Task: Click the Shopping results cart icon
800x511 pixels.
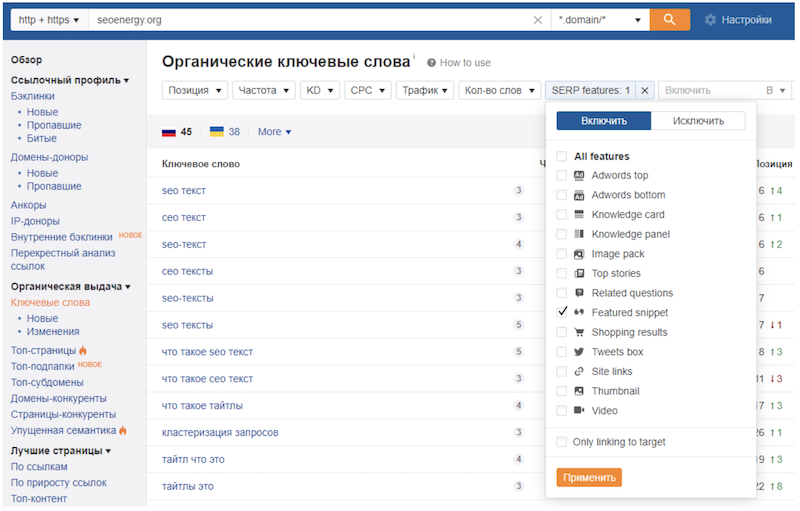Action: point(579,332)
